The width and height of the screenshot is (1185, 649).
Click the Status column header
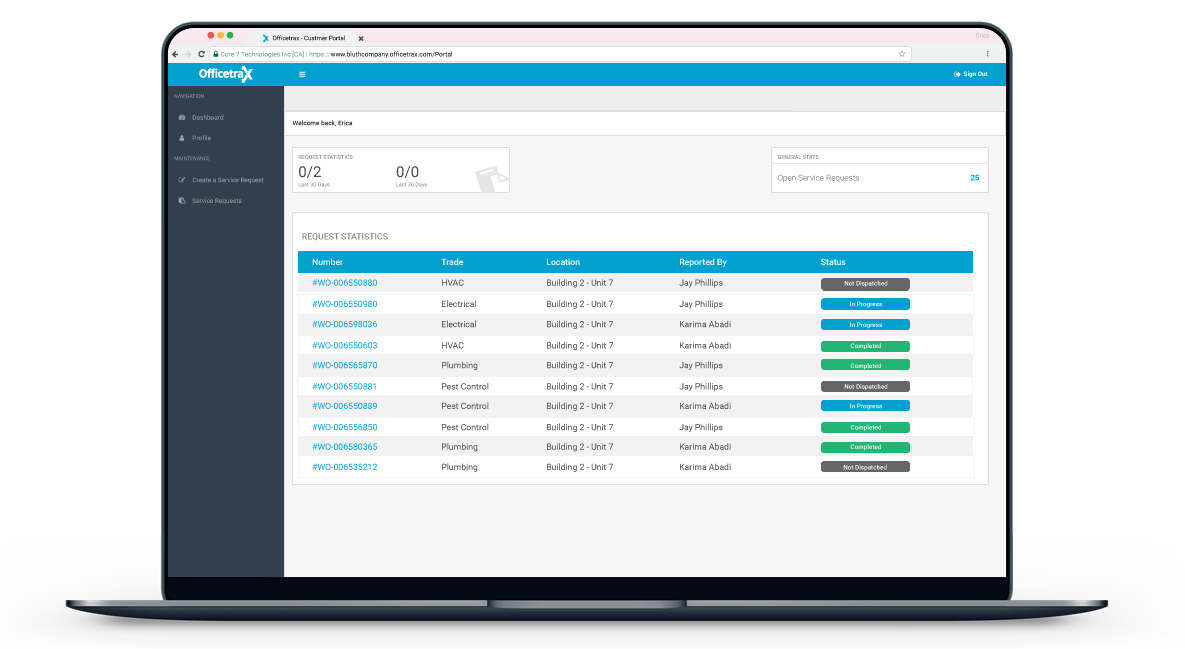pyautogui.click(x=833, y=262)
